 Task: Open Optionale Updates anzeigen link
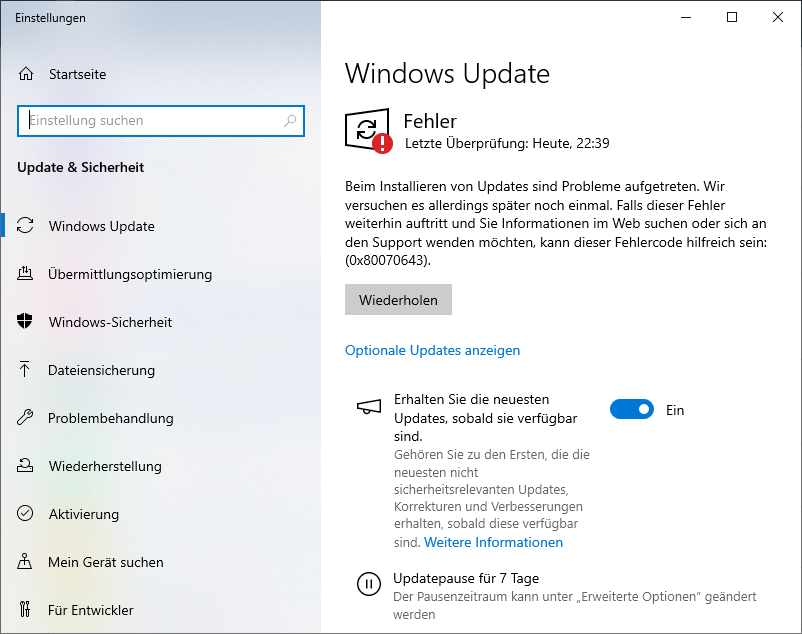432,350
